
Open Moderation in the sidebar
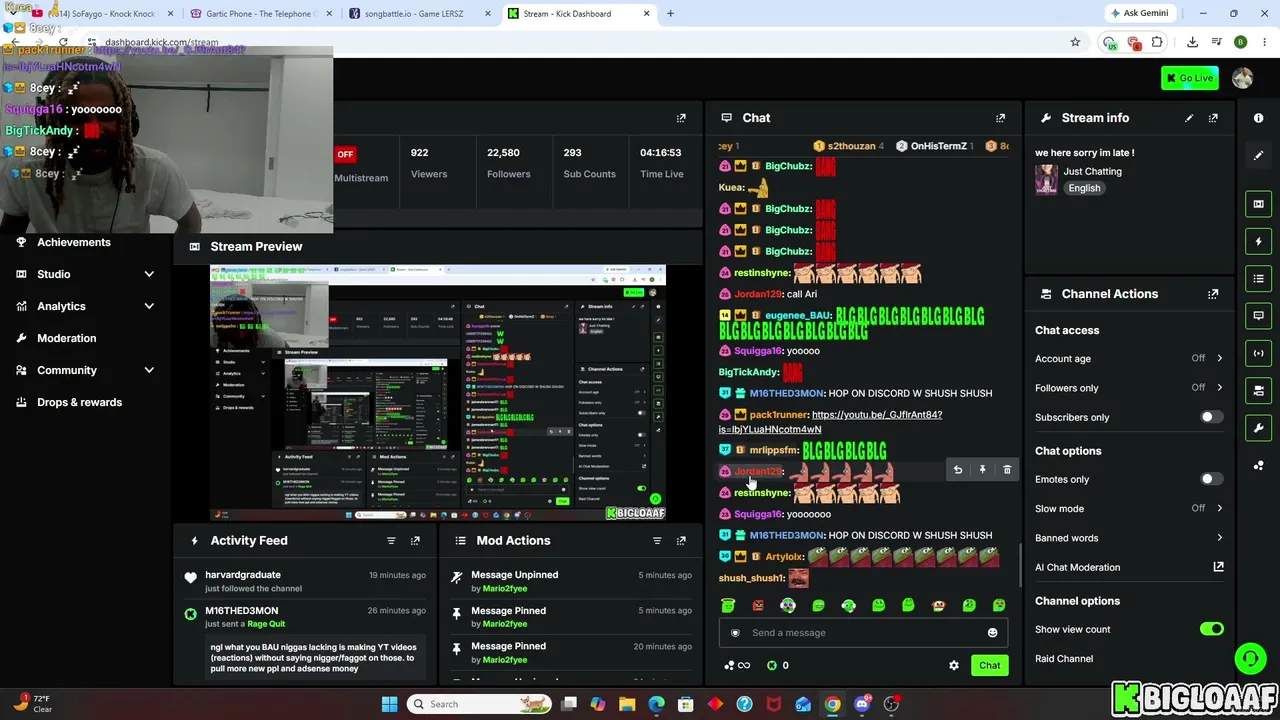67,338
